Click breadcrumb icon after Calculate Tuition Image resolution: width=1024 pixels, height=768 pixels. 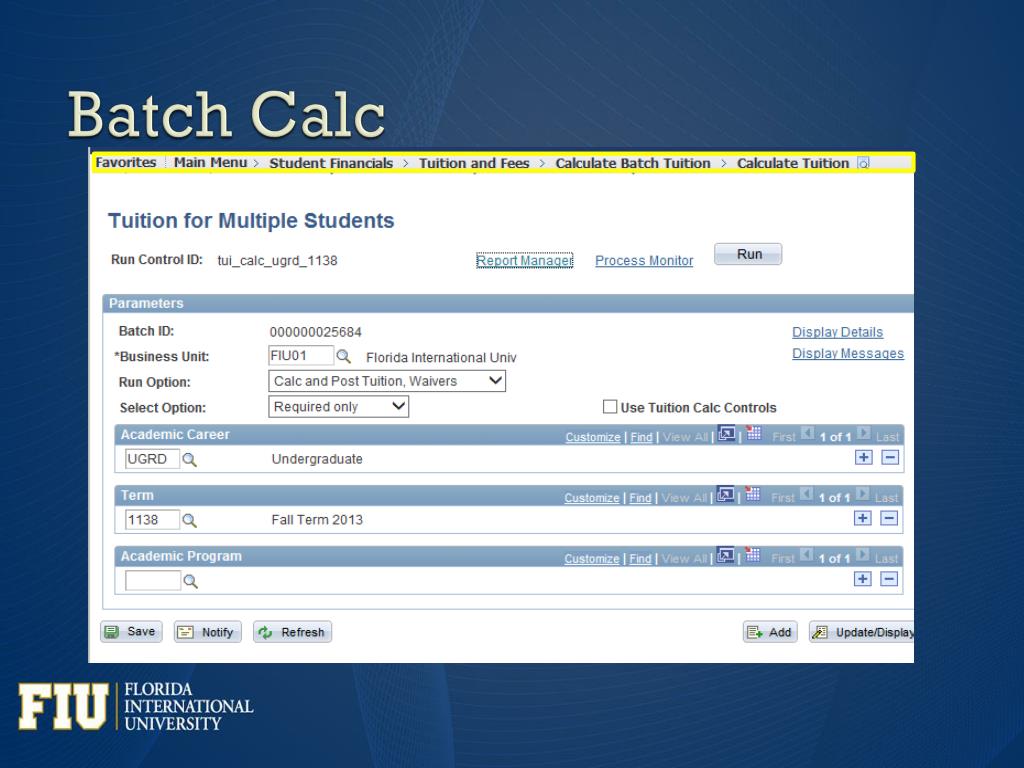863,163
